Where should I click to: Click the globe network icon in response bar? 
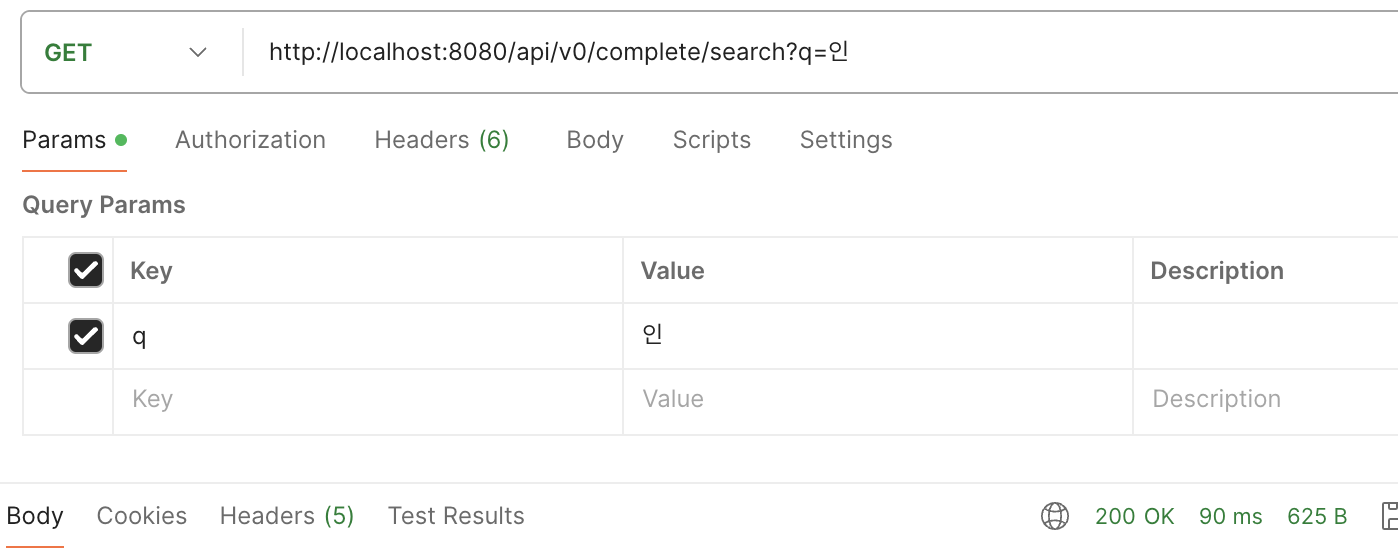pos(1054,516)
